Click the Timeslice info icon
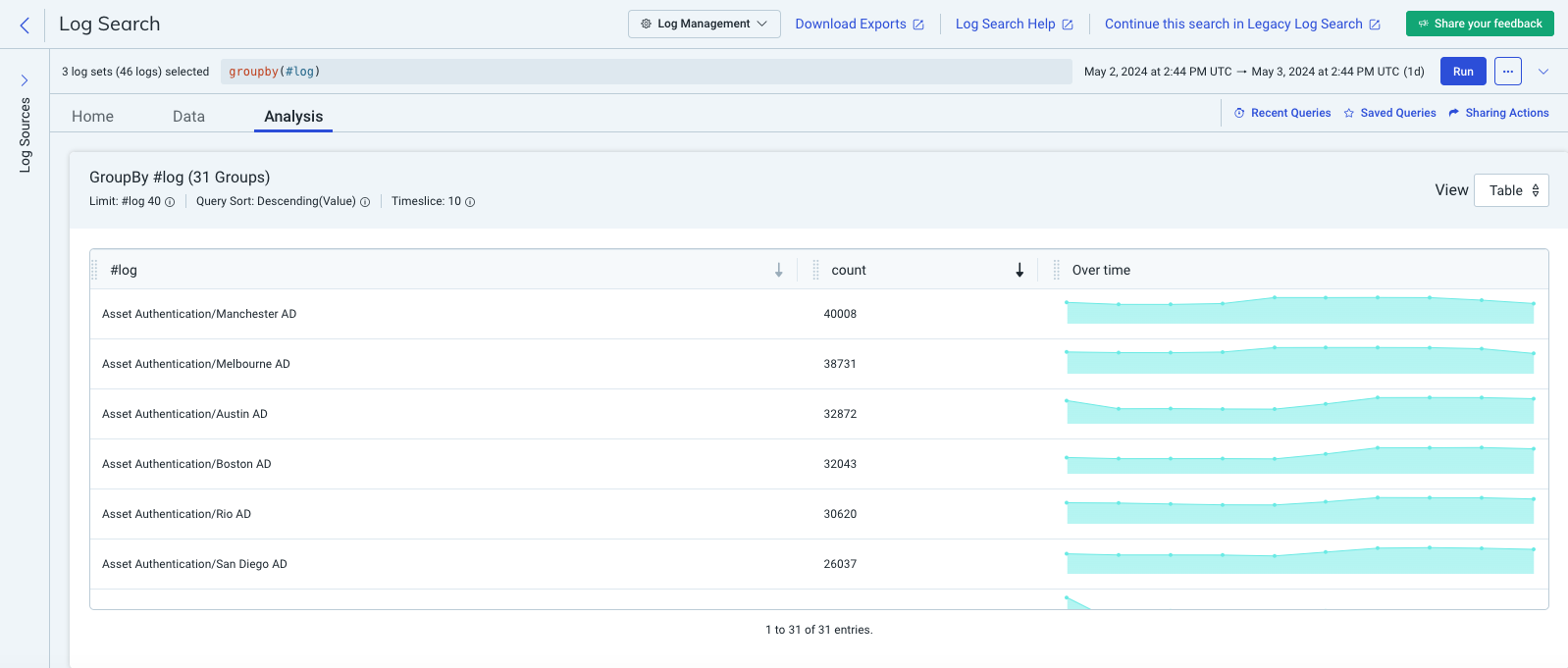The height and width of the screenshot is (668, 1568). [x=470, y=202]
